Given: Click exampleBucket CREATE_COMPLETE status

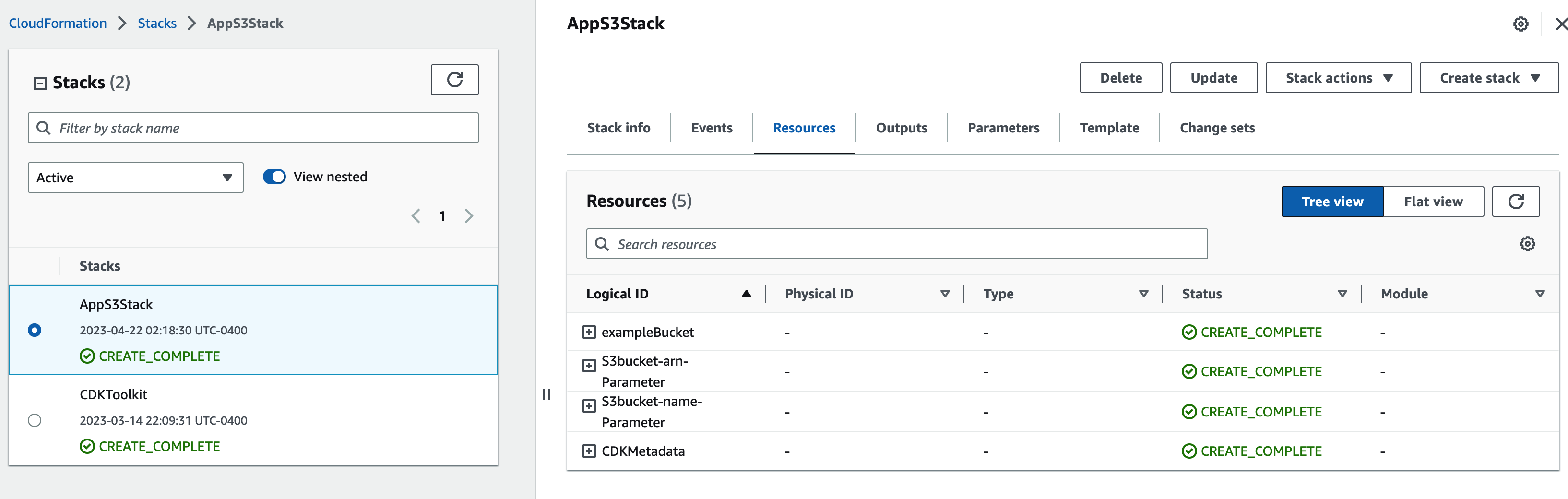Looking at the screenshot, I should coord(1252,332).
